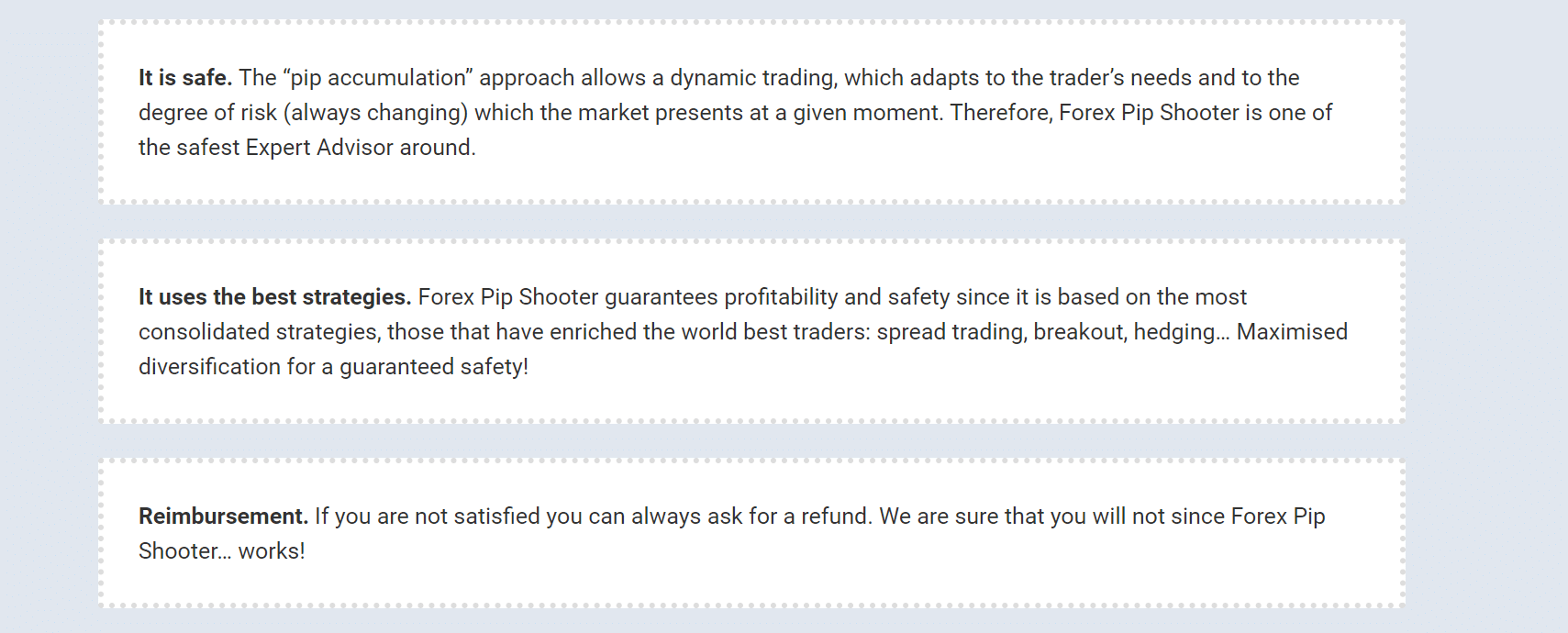Click the bold "It is safe." heading
Viewport: 1568px width, 633px height.
coord(184,78)
